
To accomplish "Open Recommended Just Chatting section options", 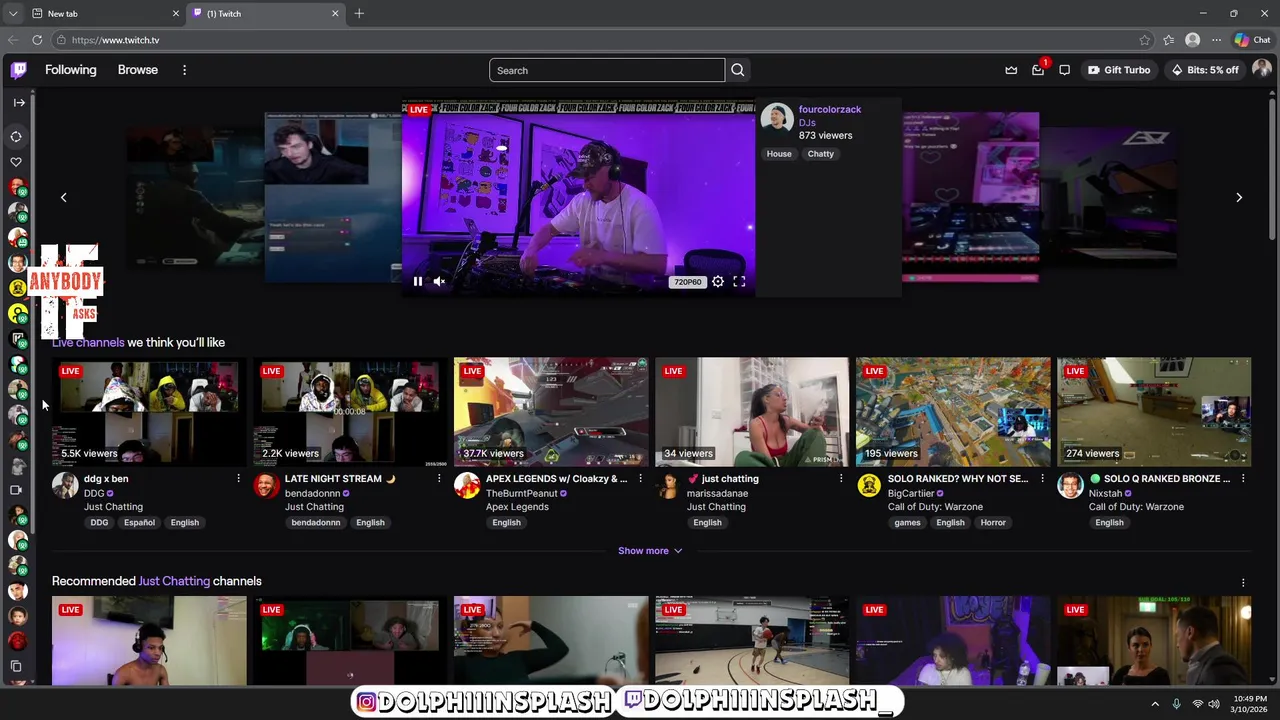I will click(1243, 582).
